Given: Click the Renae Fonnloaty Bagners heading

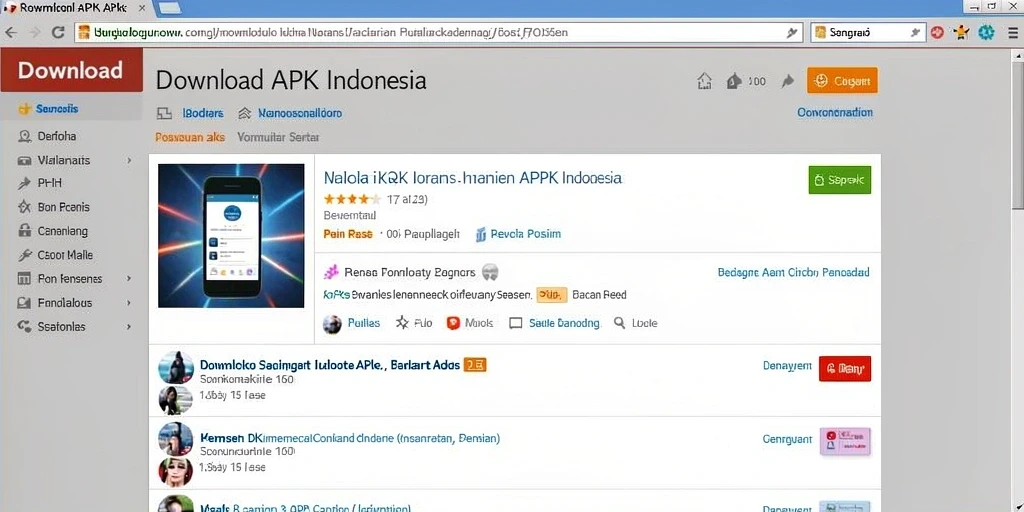Looking at the screenshot, I should click(x=411, y=272).
